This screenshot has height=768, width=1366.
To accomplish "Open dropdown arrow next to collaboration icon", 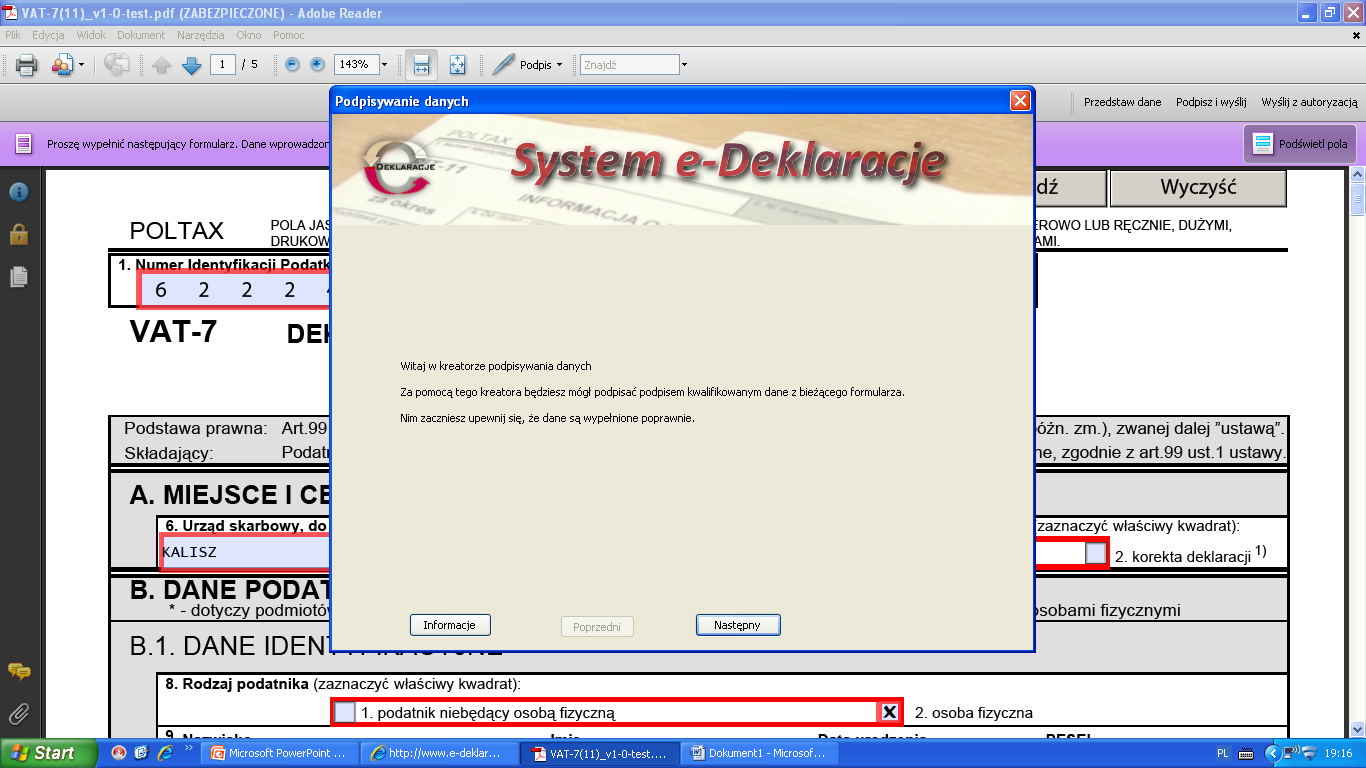I will point(81,65).
